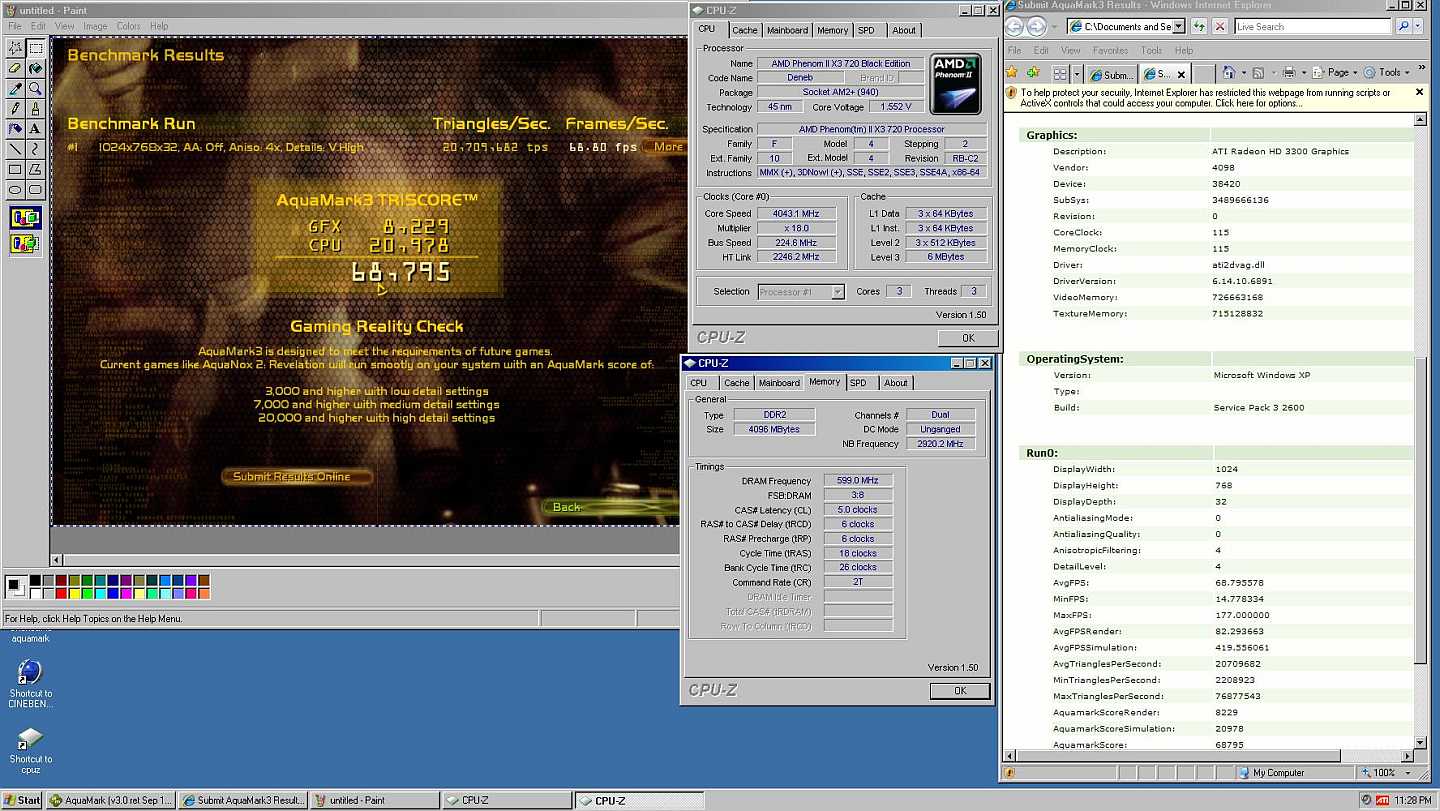
Task: Pick the Polygon tool in Paint
Action: [x=35, y=169]
